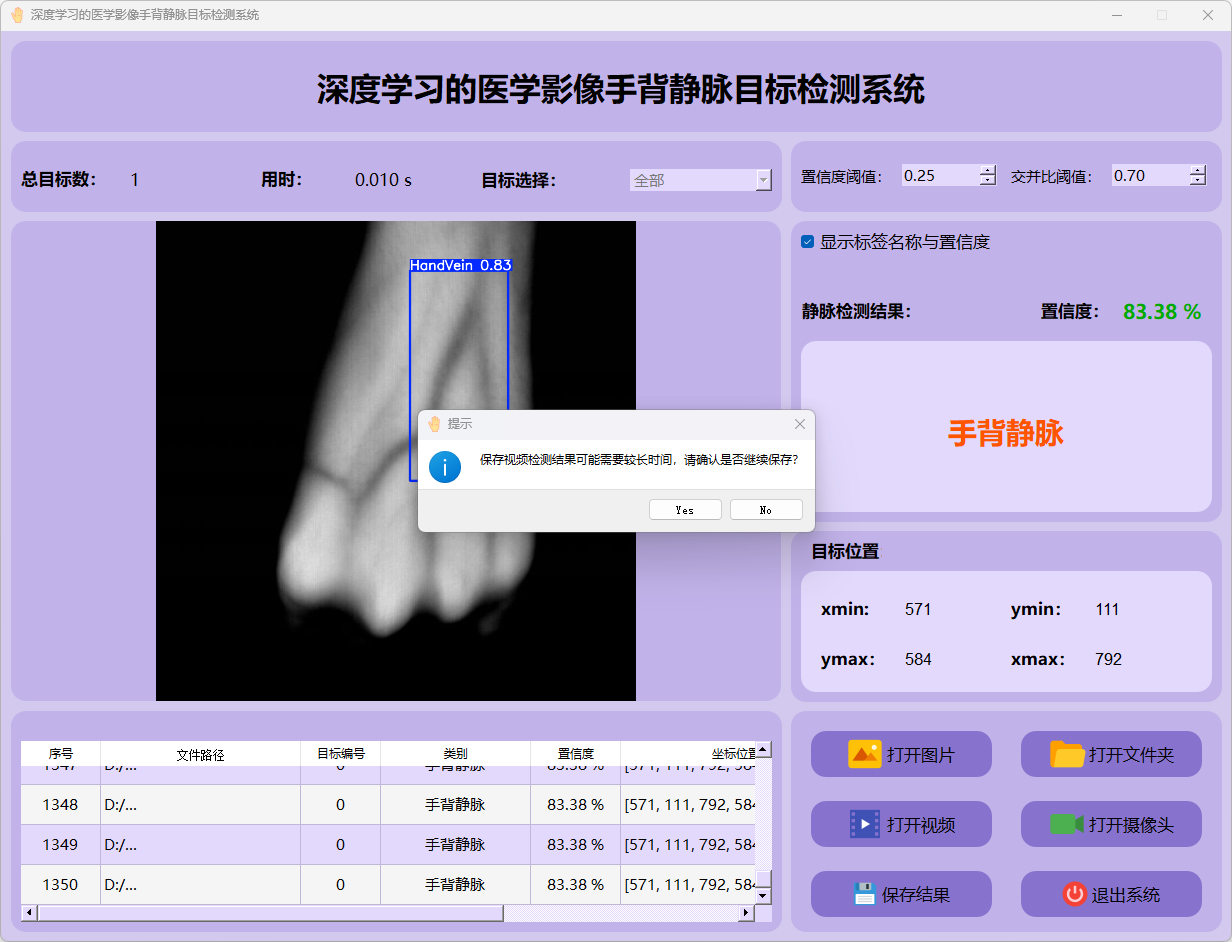The height and width of the screenshot is (942, 1232).
Task: Click the film icon on 打开视频
Action: (x=864, y=824)
